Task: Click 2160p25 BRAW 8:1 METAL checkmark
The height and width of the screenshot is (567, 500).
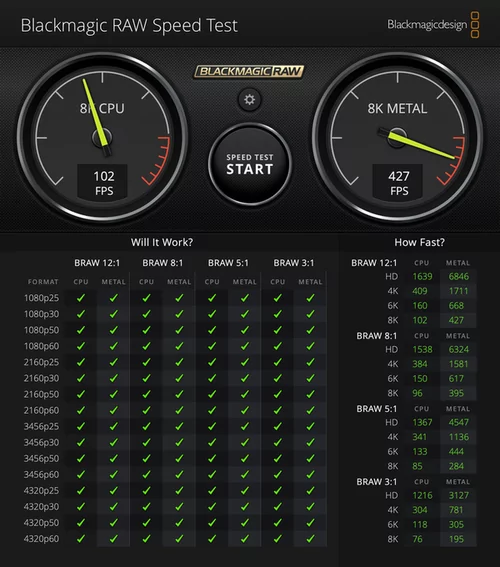Action: [x=179, y=362]
